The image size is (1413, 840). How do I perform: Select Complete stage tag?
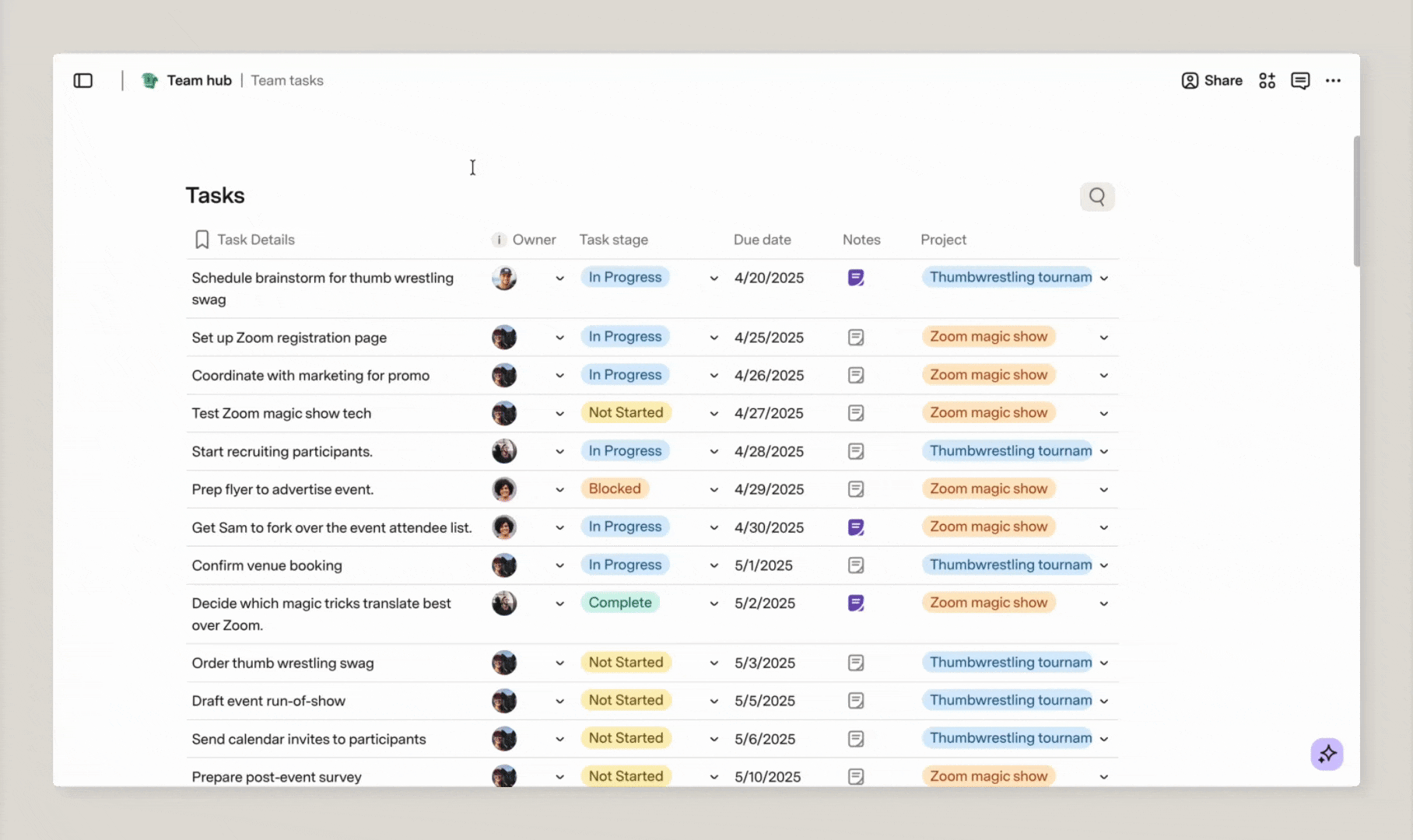(x=620, y=603)
